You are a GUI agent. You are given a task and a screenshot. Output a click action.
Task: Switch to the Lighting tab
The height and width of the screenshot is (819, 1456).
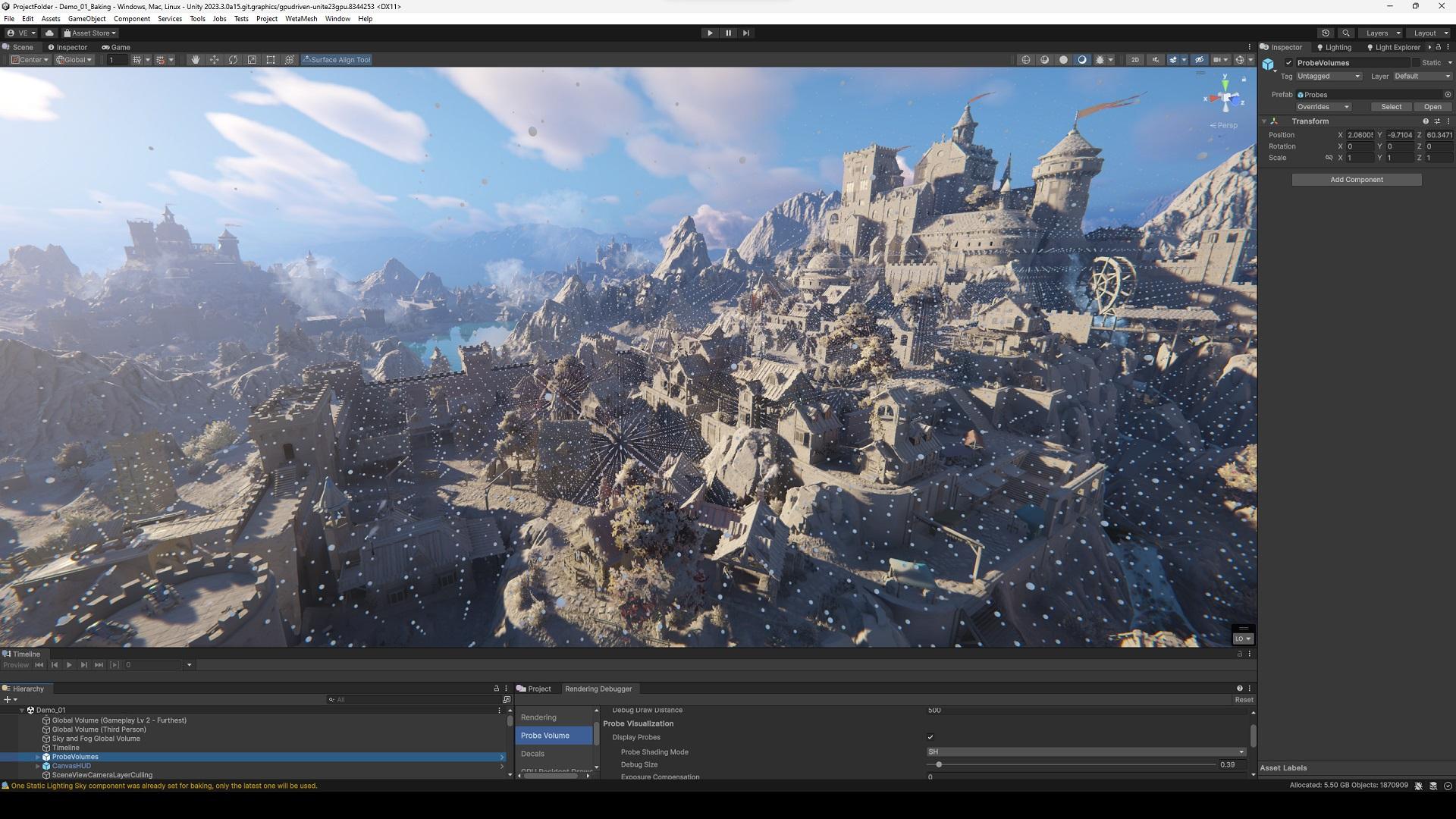point(1335,47)
